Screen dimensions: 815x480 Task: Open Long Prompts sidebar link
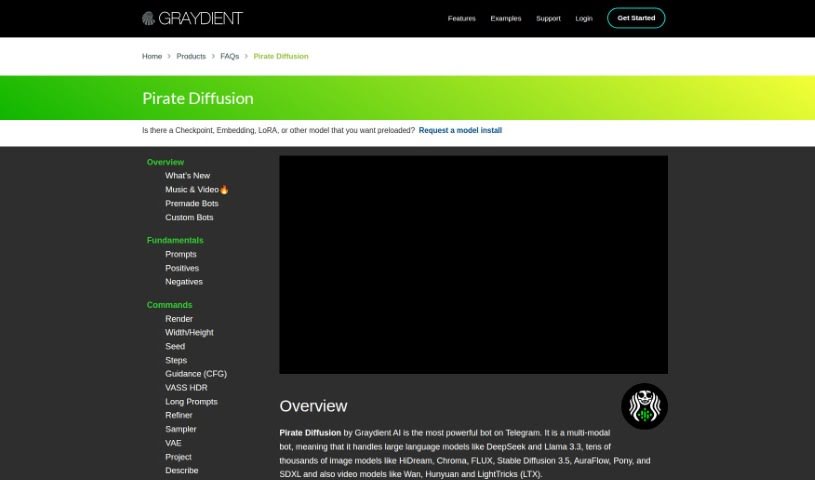pos(191,401)
